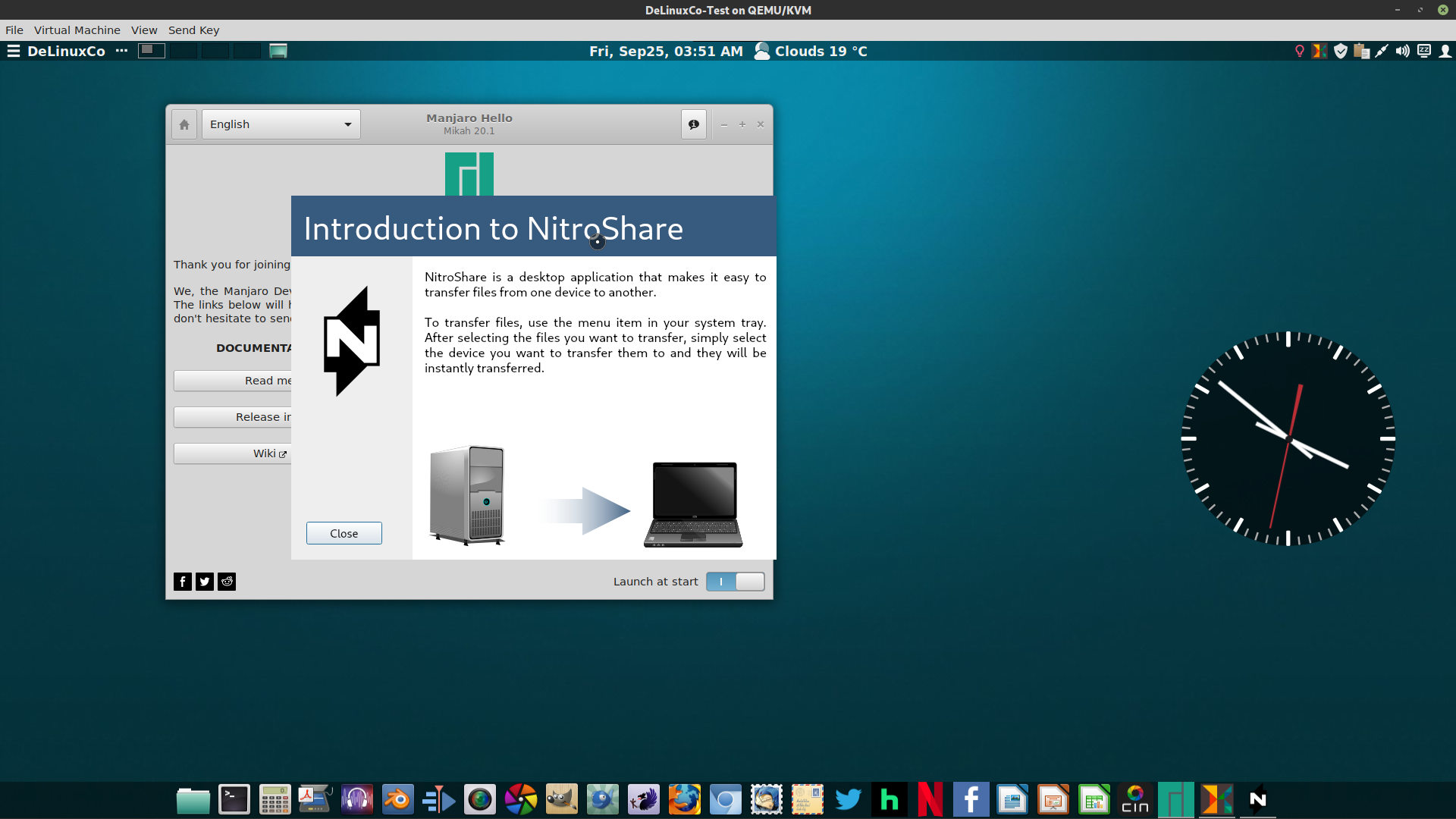Launch the Hulu app from dock
The image size is (1456, 819).
tap(890, 799)
